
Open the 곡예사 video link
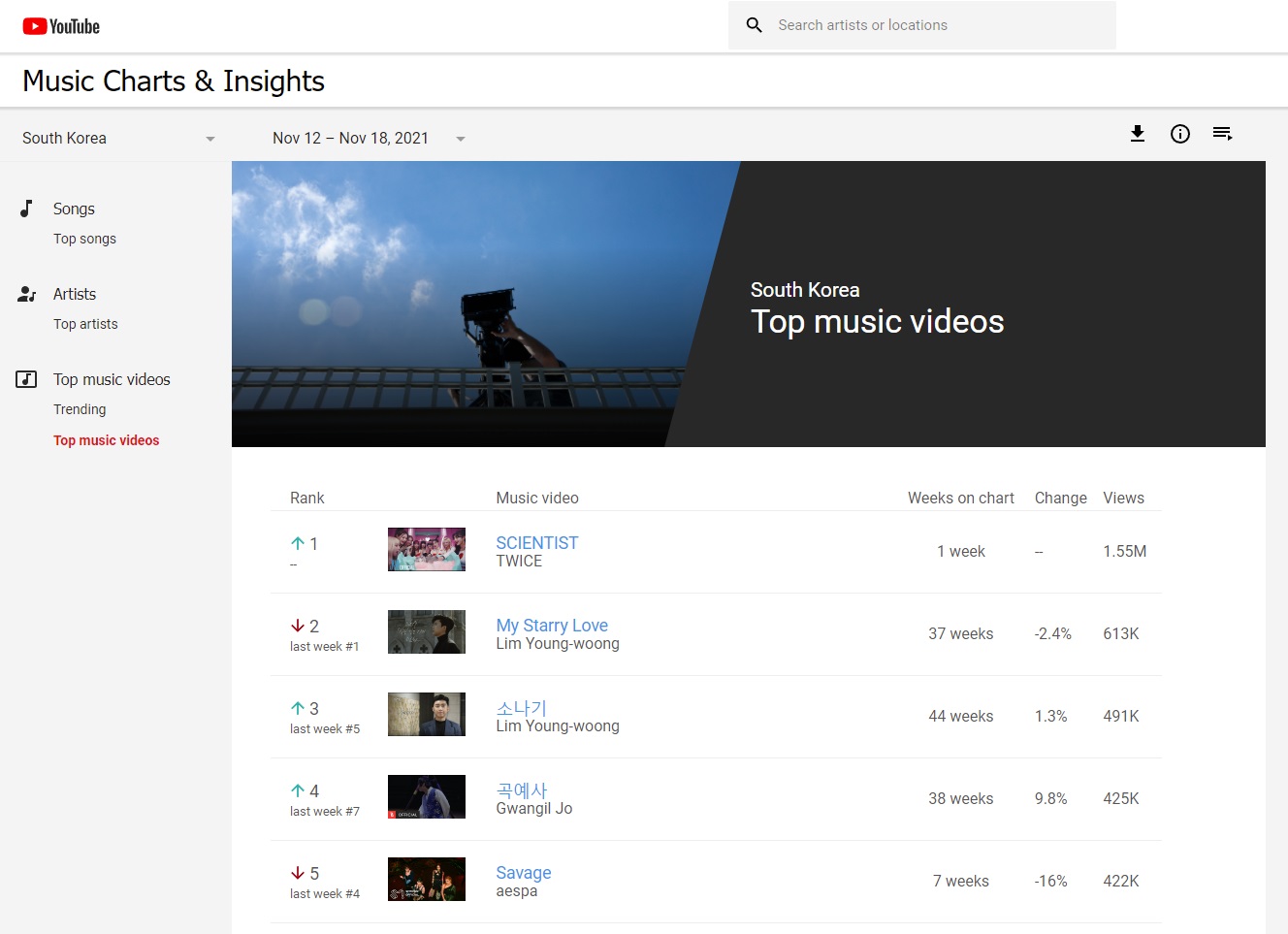pyautogui.click(x=522, y=790)
